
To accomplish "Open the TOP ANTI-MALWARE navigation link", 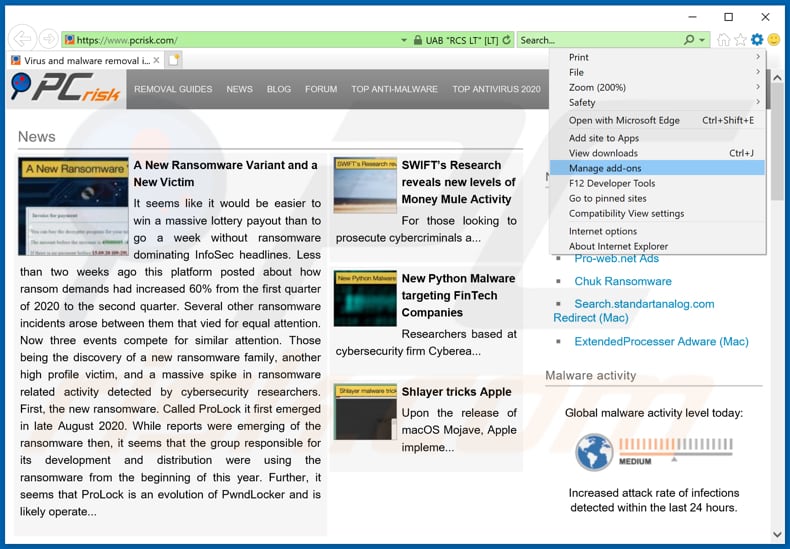I will pos(394,89).
